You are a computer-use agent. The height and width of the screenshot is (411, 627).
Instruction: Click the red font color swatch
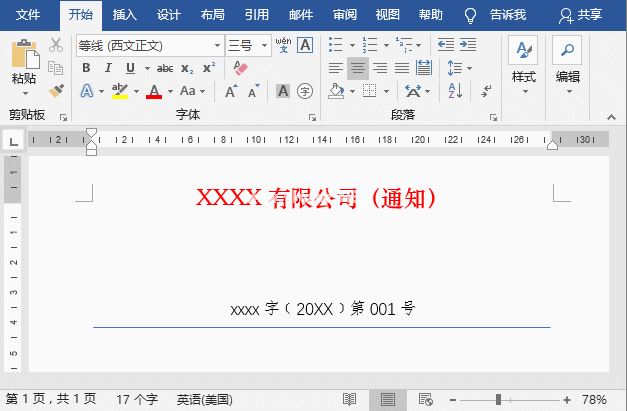coord(153,91)
